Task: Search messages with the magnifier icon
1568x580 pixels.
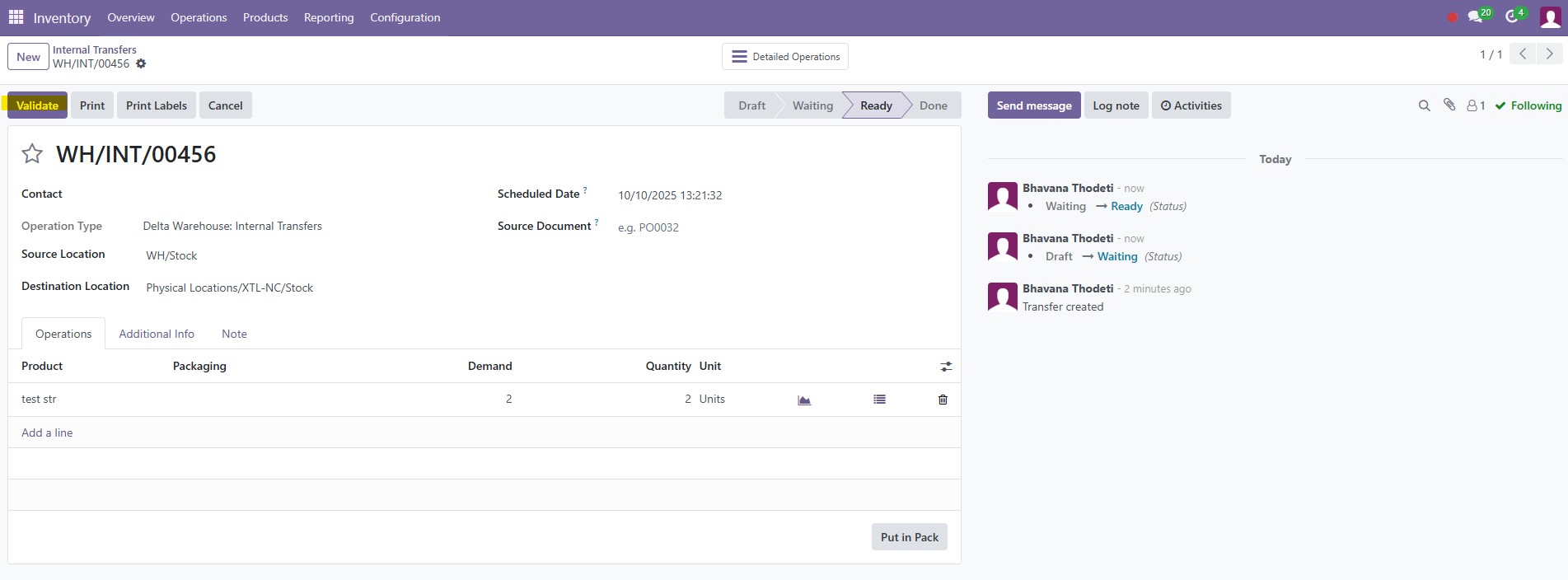Action: point(1424,105)
